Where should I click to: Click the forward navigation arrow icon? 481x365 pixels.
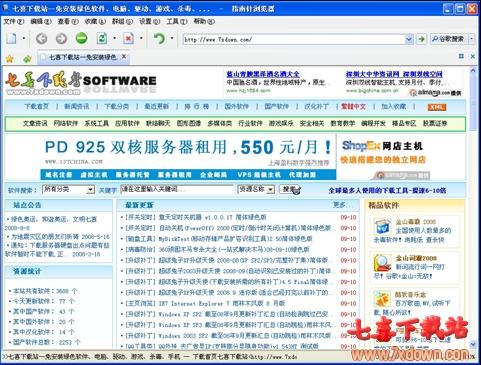click(x=61, y=39)
